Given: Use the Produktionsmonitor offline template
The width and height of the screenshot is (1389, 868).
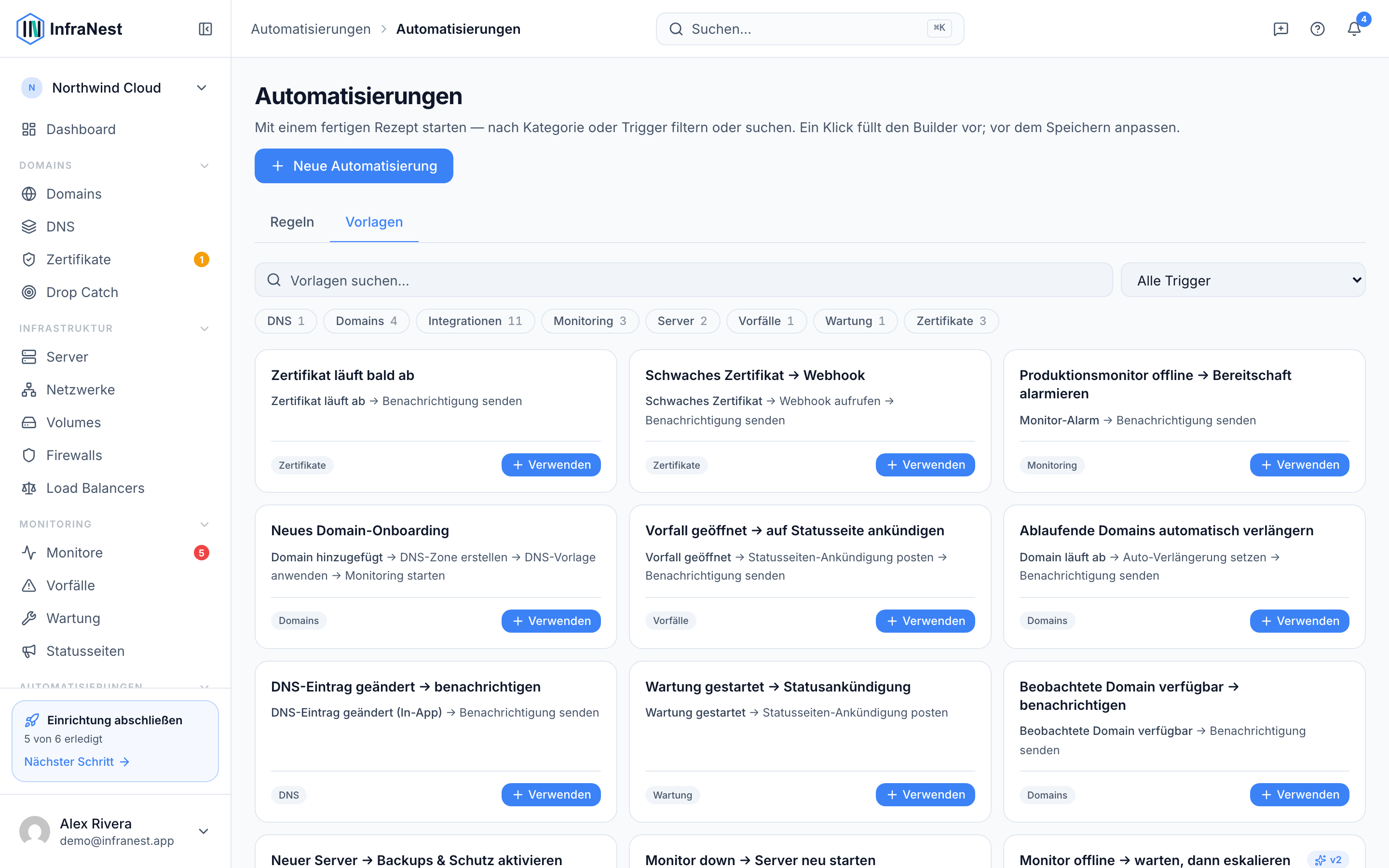Looking at the screenshot, I should pyautogui.click(x=1299, y=465).
